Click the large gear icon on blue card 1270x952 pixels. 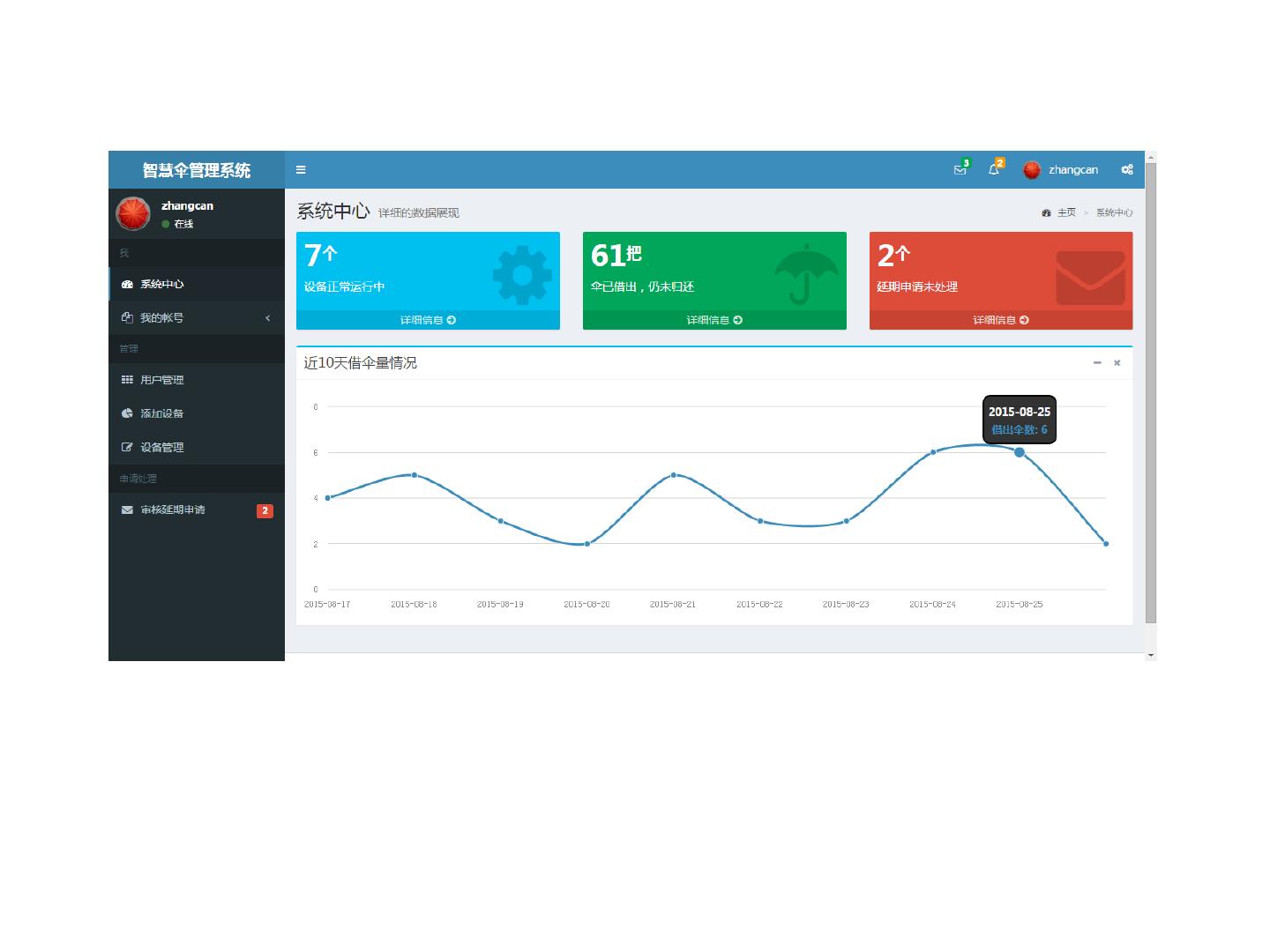point(522,276)
